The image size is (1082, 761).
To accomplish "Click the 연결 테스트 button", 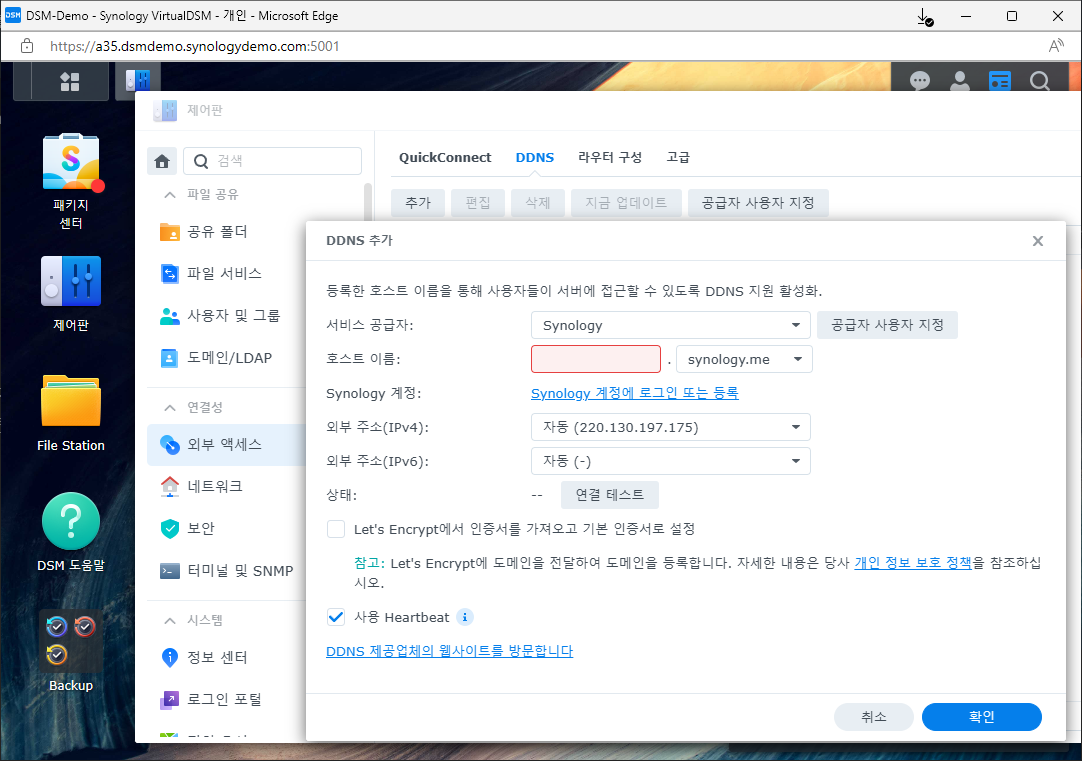I will pyautogui.click(x=610, y=495).
